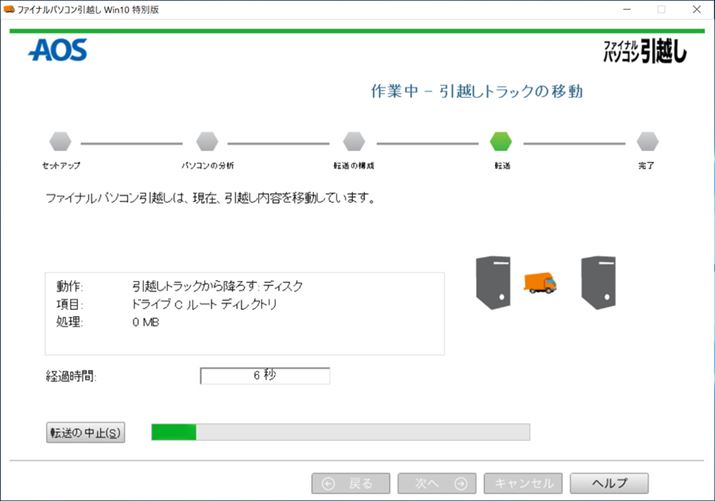
Task: Click the パソコンの分析 step hexagon
Action: (207, 141)
